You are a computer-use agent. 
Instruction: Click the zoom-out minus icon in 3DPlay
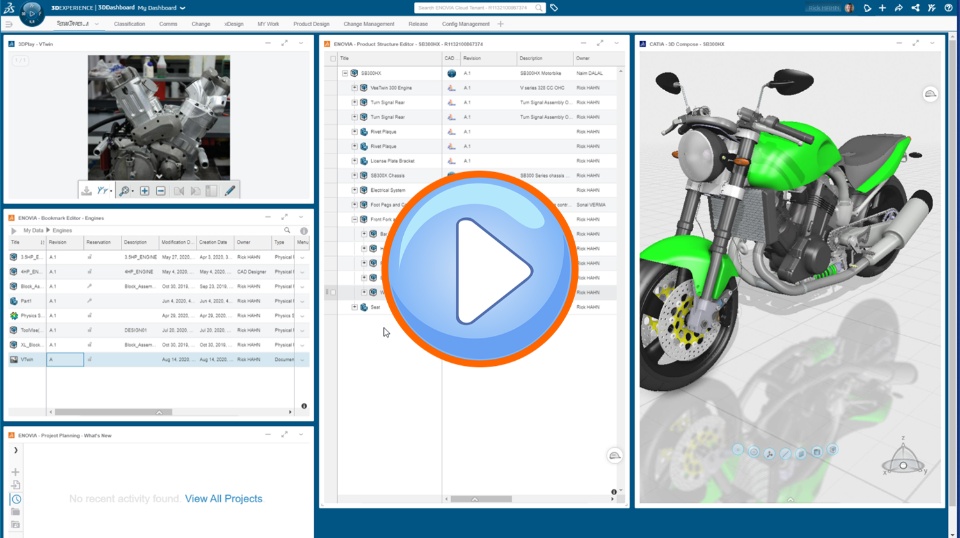tap(160, 191)
